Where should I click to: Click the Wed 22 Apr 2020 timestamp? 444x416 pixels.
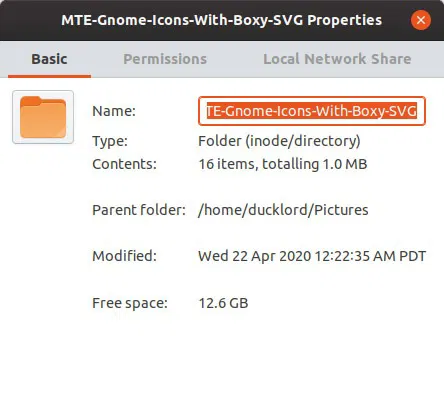pyautogui.click(x=312, y=256)
